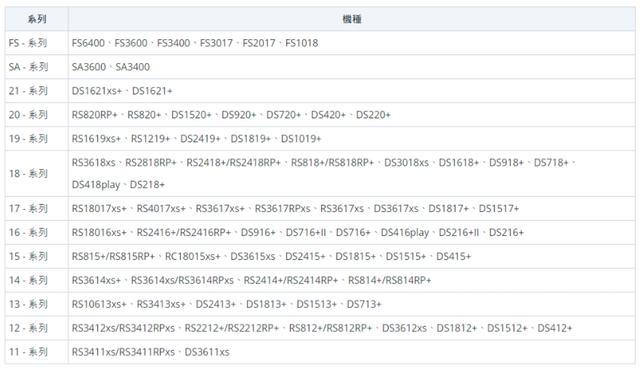Click model DS1517+
640x371 pixels.
(x=499, y=209)
